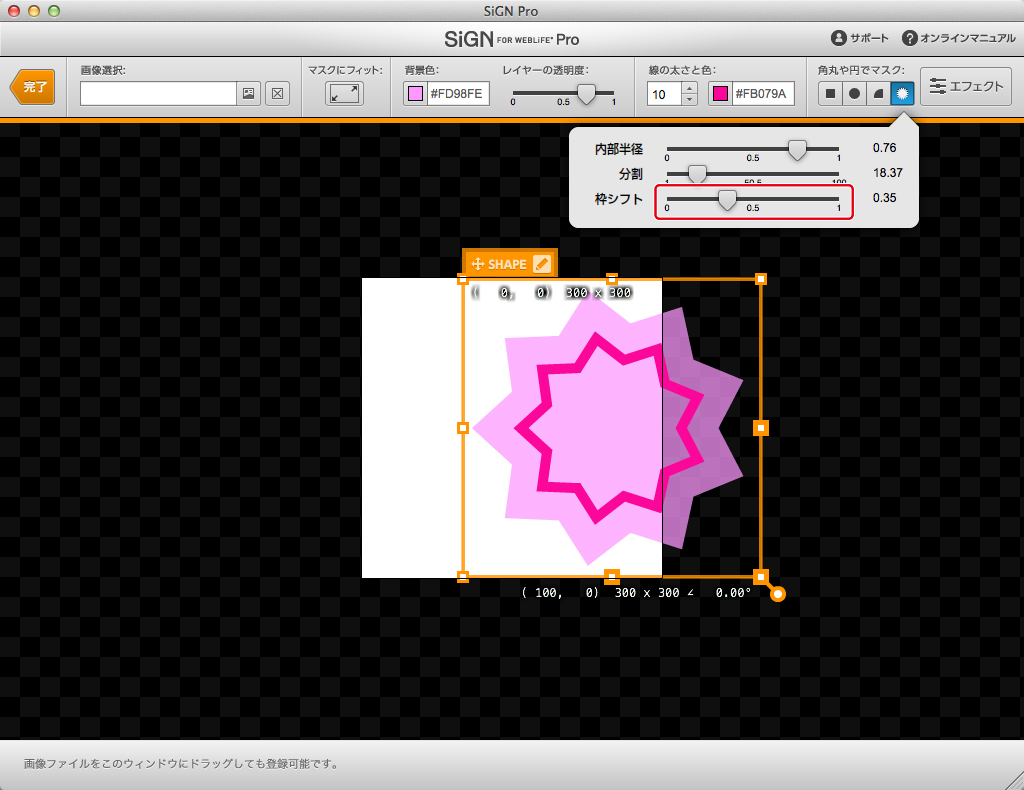Open the エフェクト effects button

[x=966, y=86]
